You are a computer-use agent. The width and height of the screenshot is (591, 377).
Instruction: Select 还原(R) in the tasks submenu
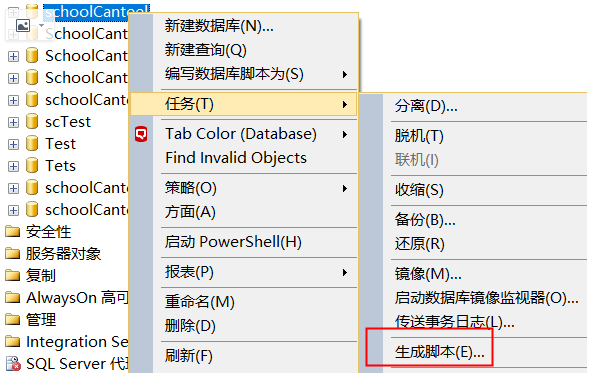pyautogui.click(x=420, y=244)
